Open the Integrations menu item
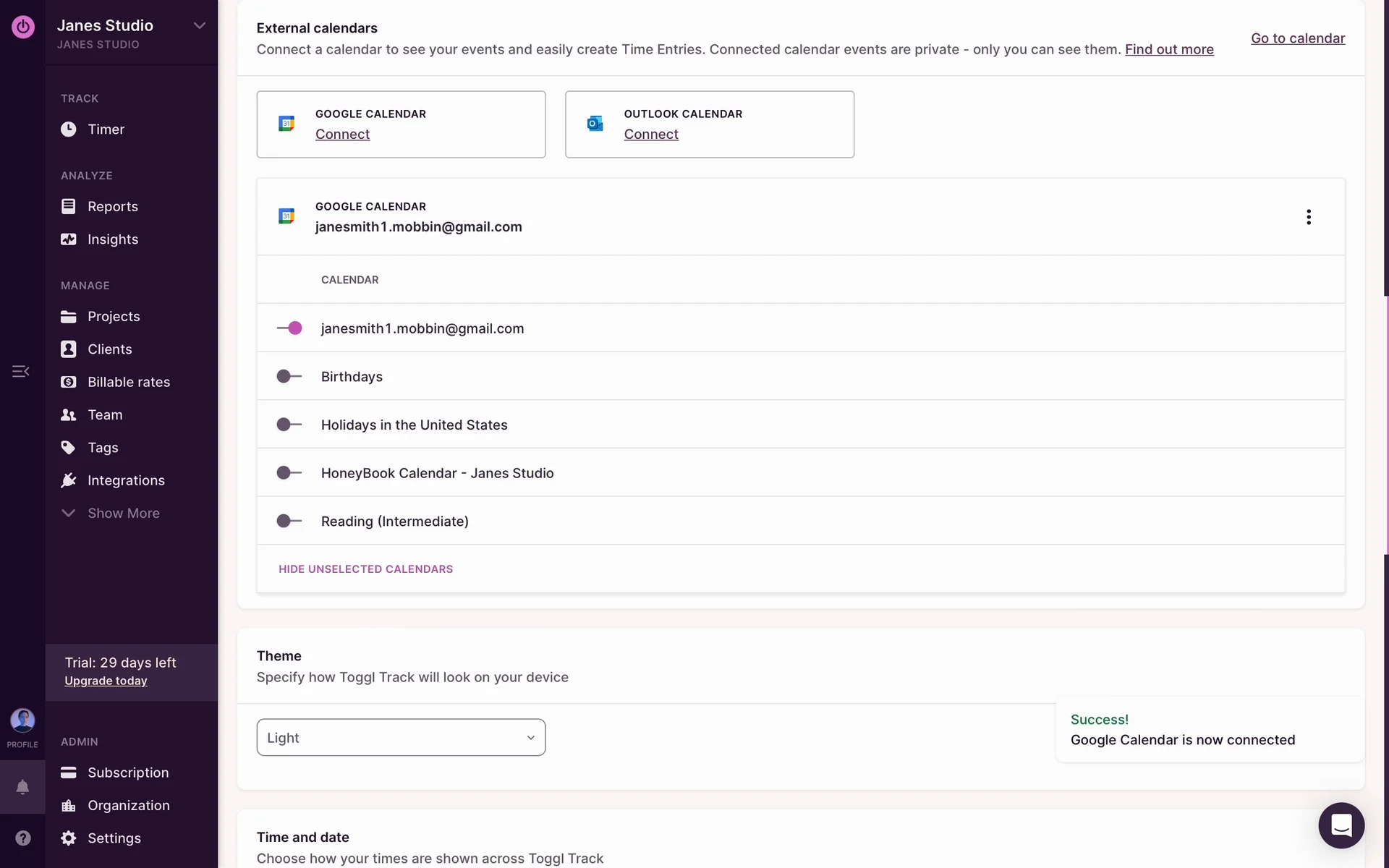 tap(126, 480)
